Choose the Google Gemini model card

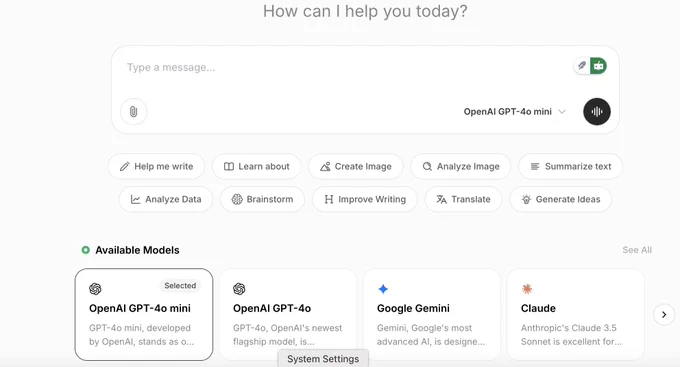[432, 315]
